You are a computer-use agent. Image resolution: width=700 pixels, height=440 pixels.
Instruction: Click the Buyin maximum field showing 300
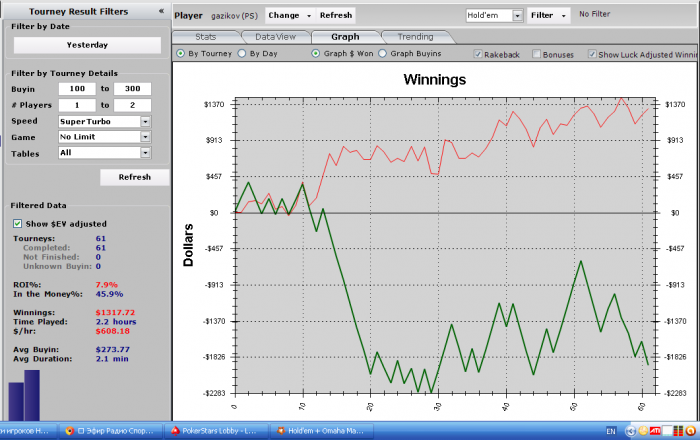point(133,89)
